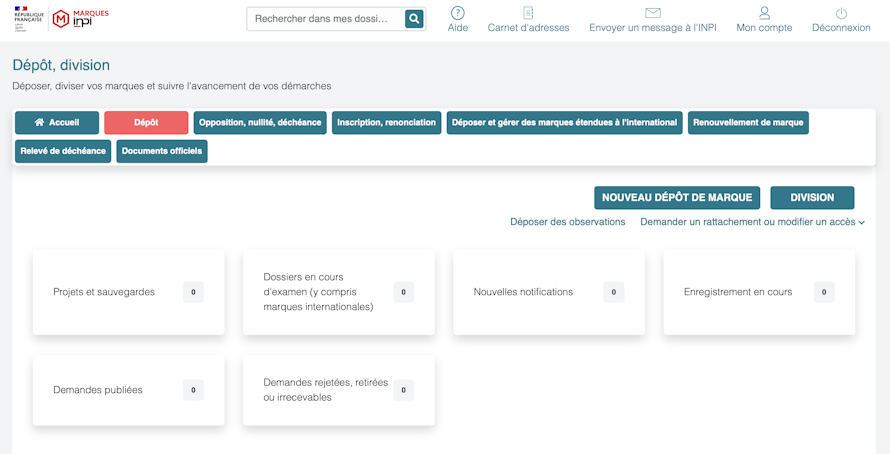
Task: Follow the Déposer des observations link
Action: [568, 222]
